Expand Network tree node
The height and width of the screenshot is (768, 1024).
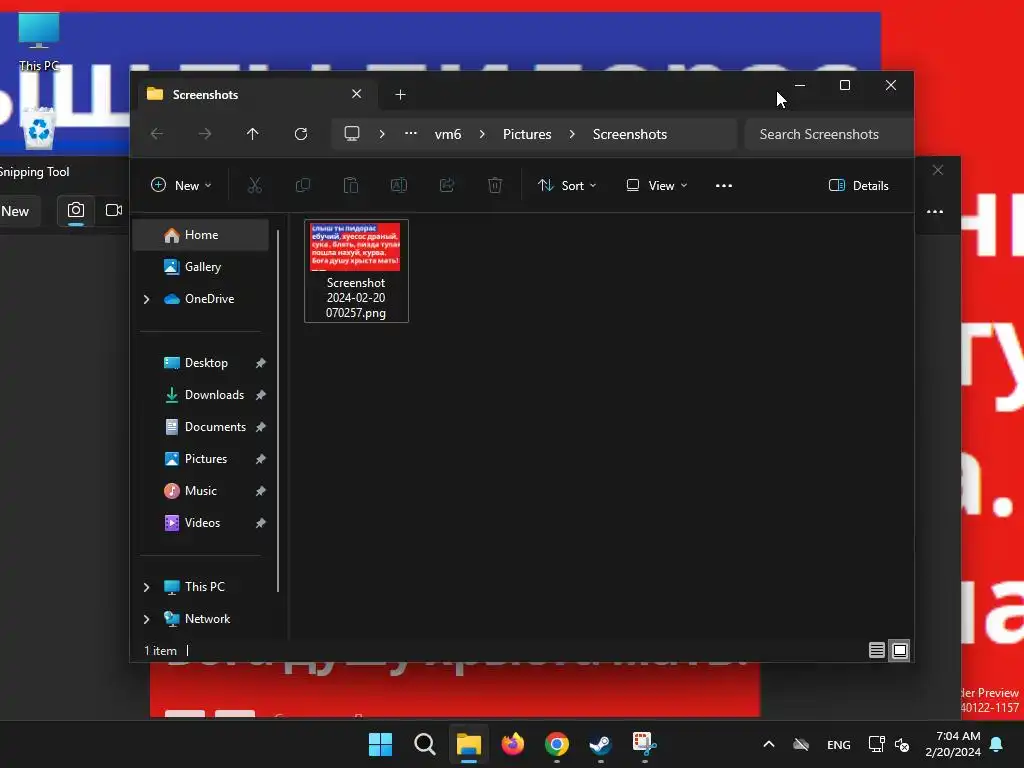(147, 619)
